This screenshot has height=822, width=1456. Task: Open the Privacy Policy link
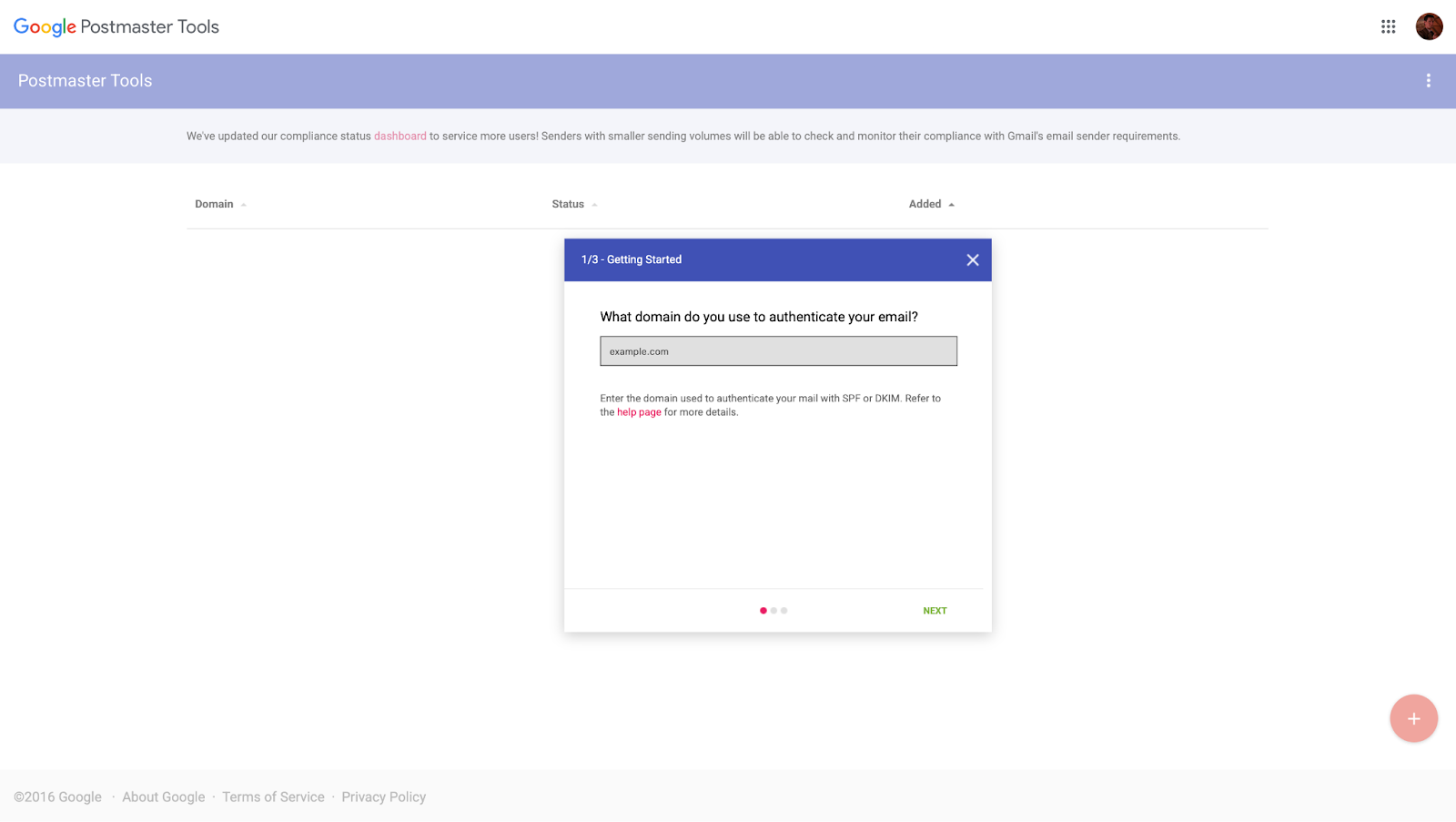click(x=383, y=797)
